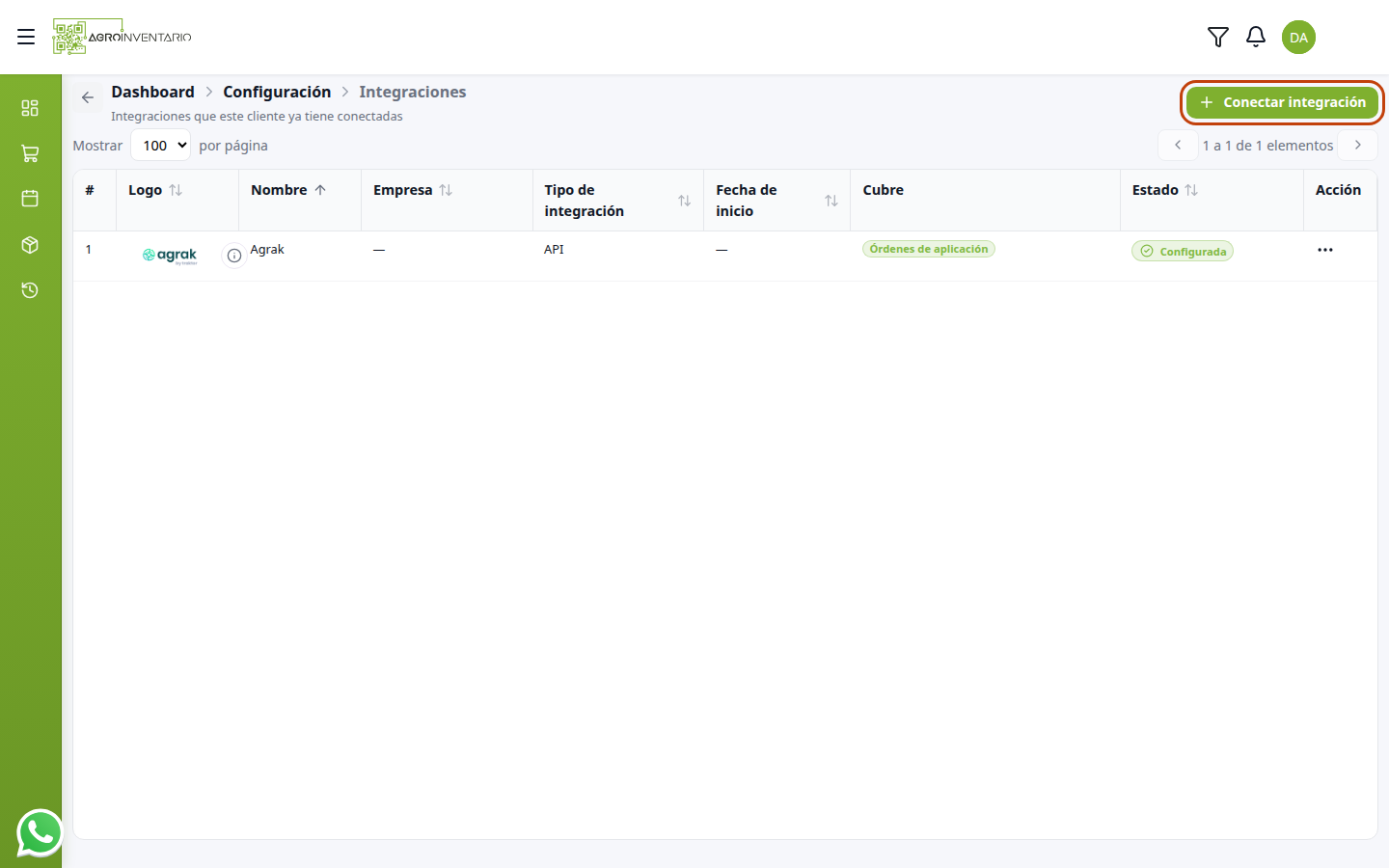Screen dimensions: 1389x868
Task: Navigate to Configuración breadcrumb
Action: [277, 92]
